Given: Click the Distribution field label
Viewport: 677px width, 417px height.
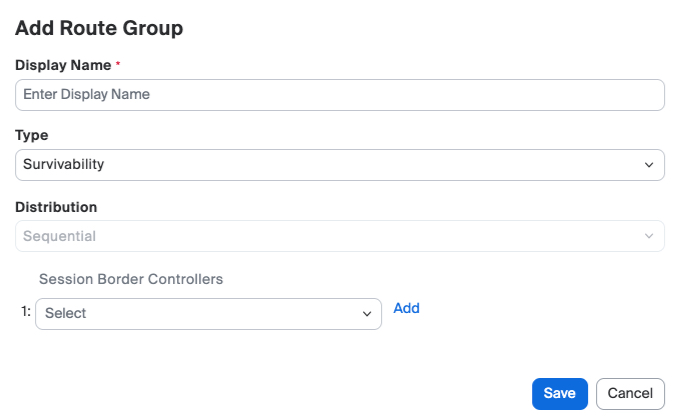Looking at the screenshot, I should tap(56, 207).
